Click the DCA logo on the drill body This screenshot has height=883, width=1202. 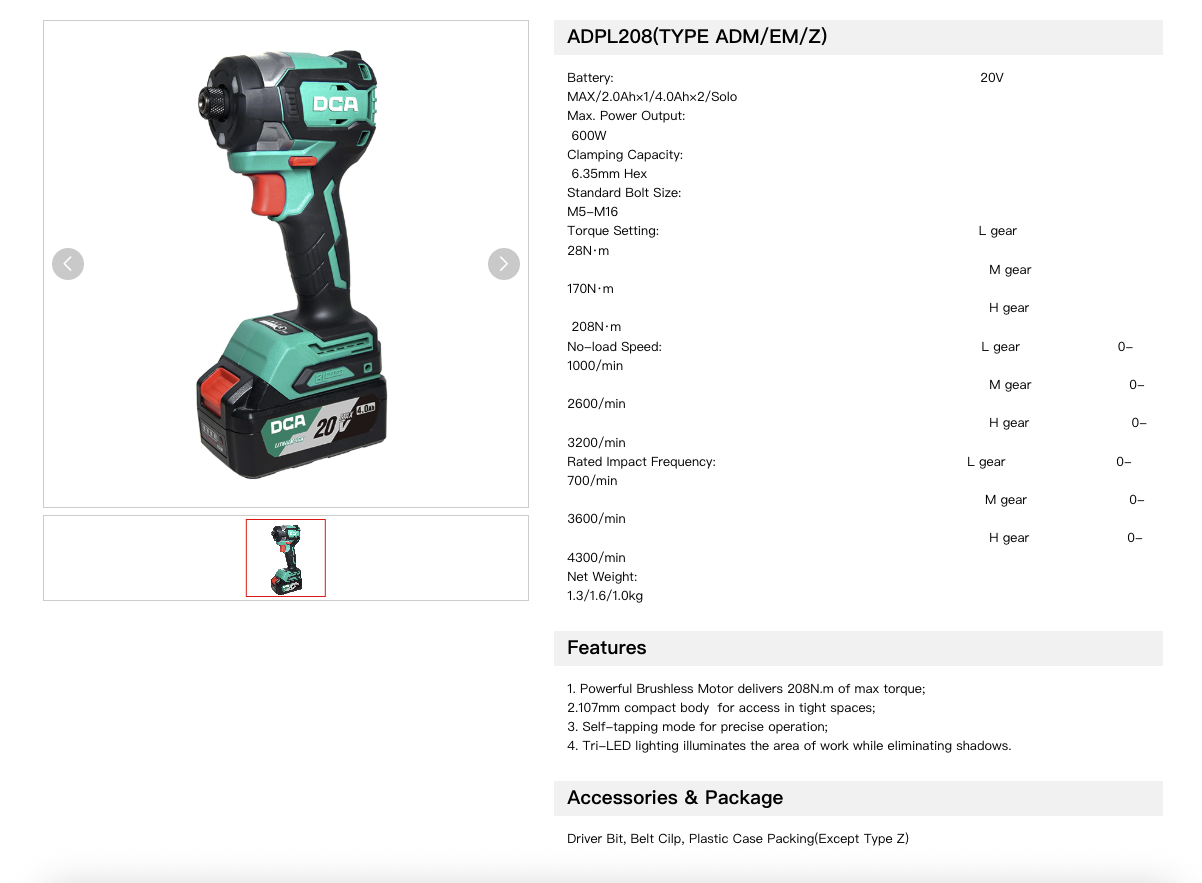coord(335,103)
